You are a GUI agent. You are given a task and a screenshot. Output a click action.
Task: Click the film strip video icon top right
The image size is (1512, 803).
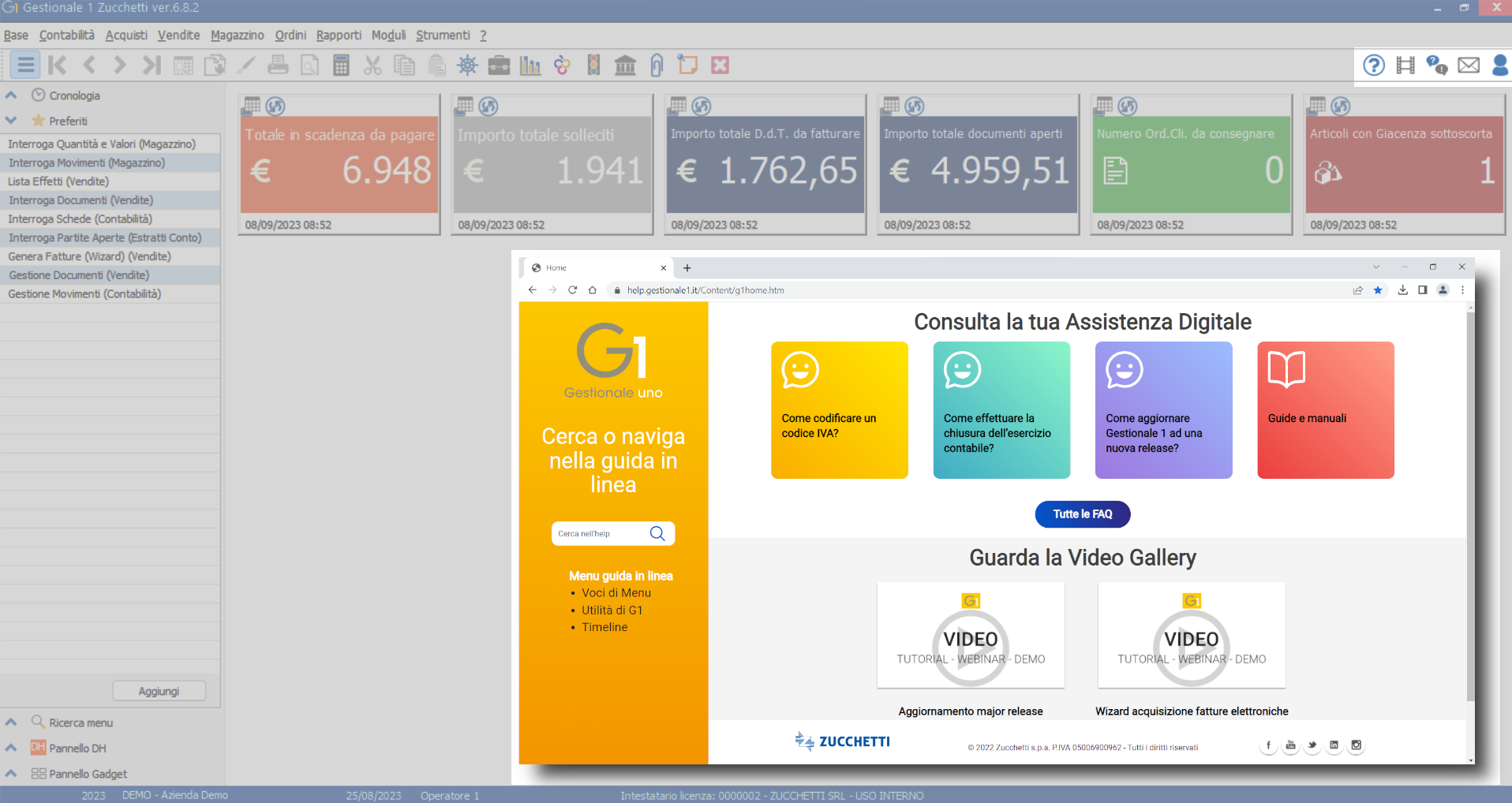(x=1405, y=65)
